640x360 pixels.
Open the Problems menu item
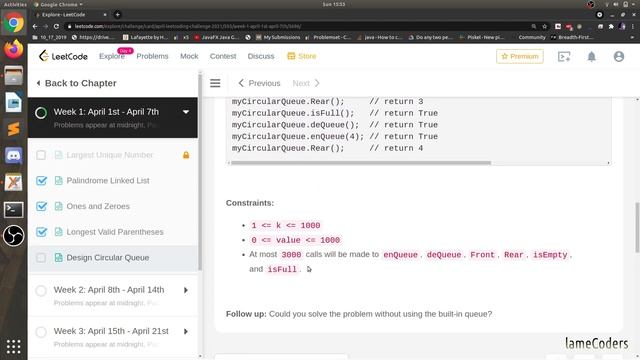point(152,56)
